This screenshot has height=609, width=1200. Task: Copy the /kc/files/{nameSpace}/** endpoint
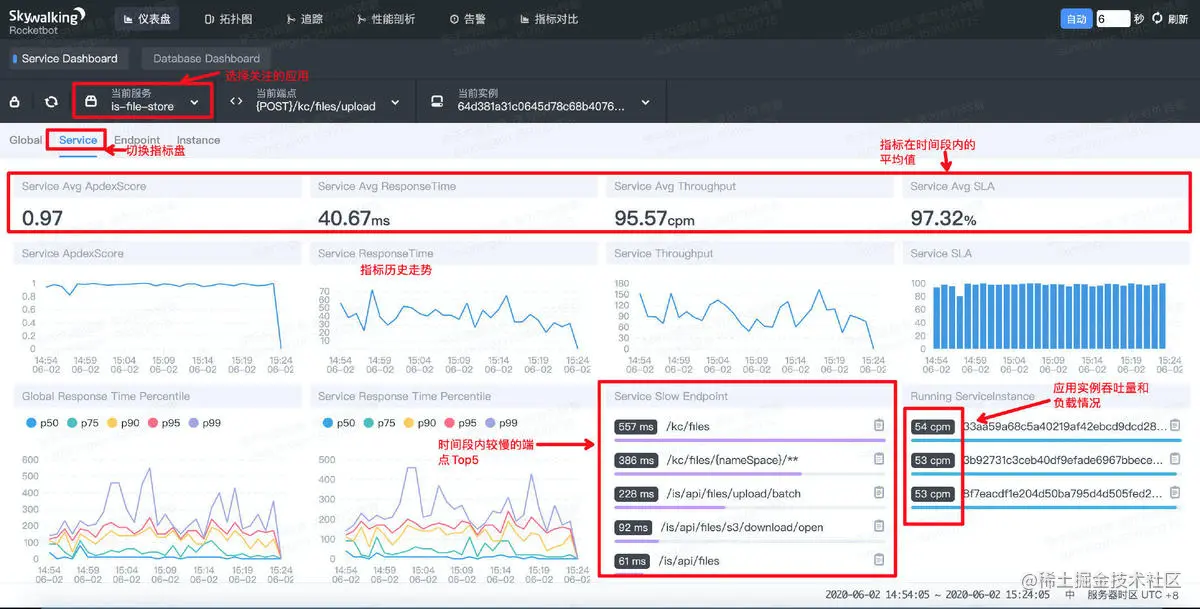pos(879,459)
